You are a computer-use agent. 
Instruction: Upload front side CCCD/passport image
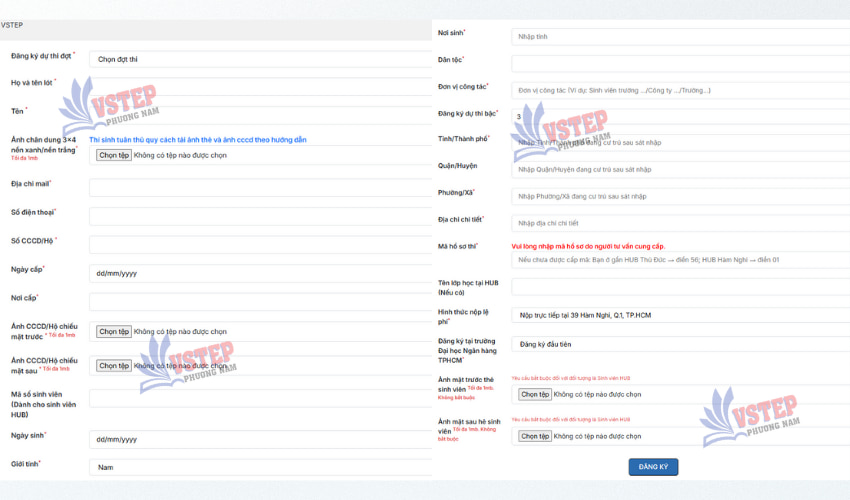click(114, 331)
